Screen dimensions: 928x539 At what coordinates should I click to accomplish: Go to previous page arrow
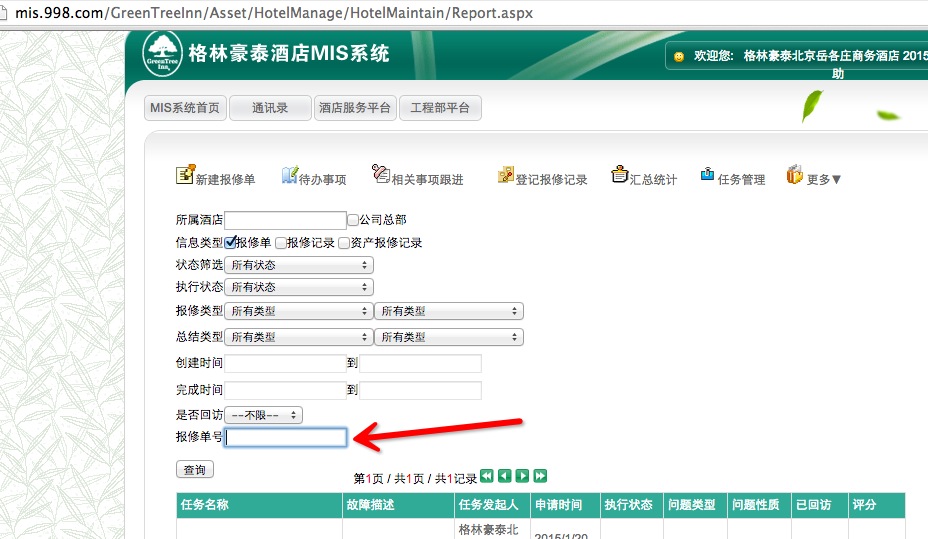point(504,476)
